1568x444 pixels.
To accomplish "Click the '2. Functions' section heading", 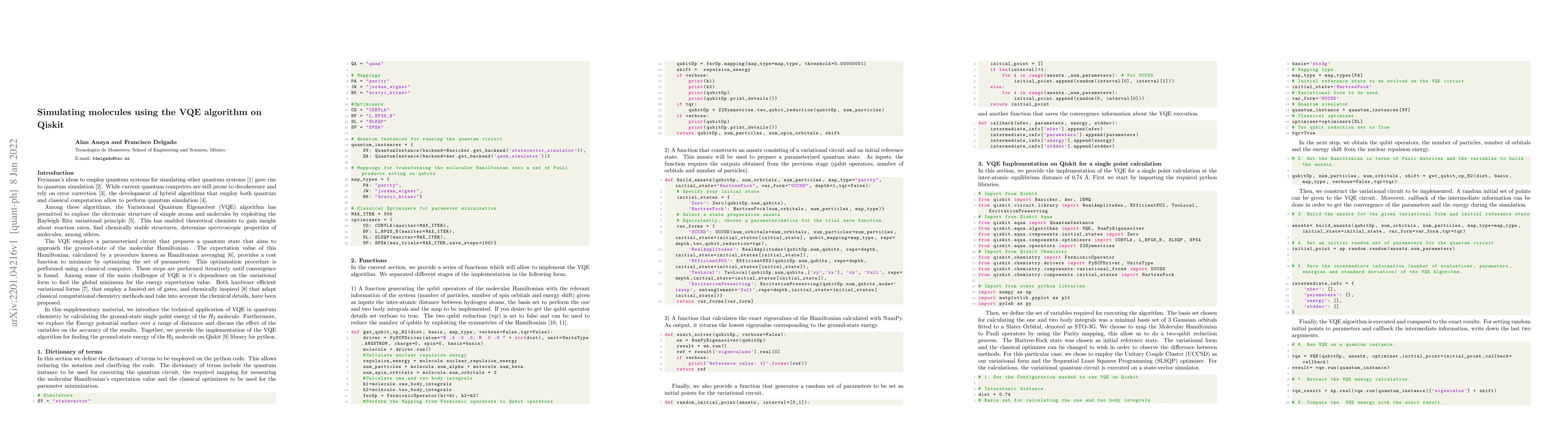I will [x=369, y=260].
